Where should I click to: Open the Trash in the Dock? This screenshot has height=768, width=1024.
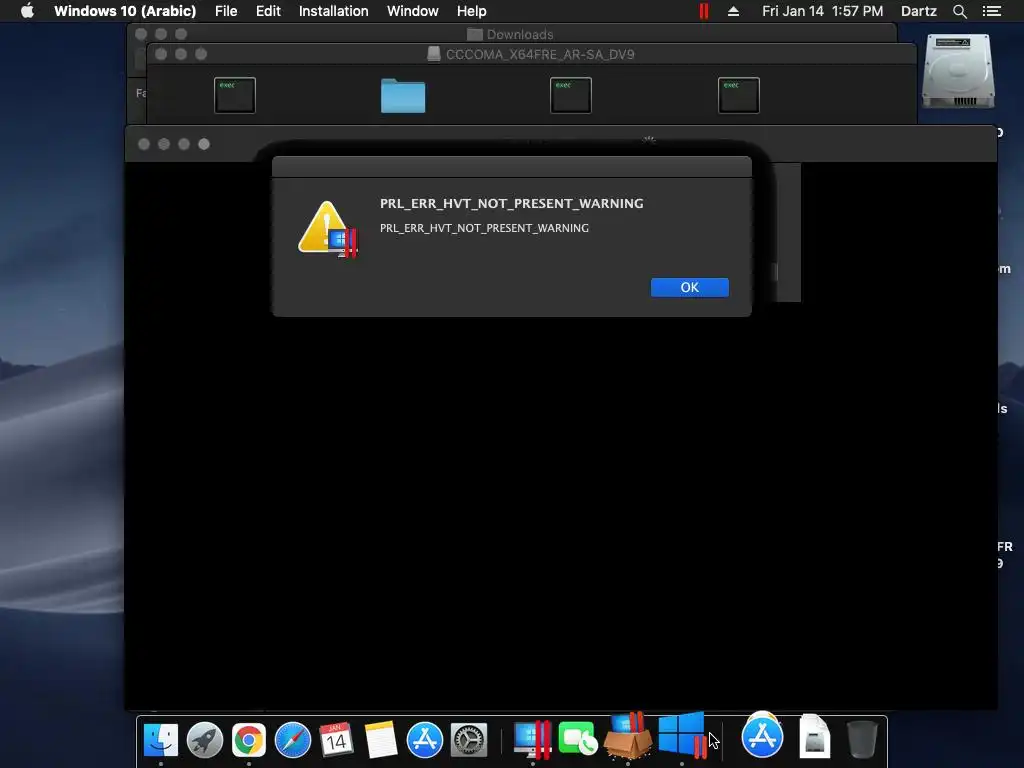point(862,739)
